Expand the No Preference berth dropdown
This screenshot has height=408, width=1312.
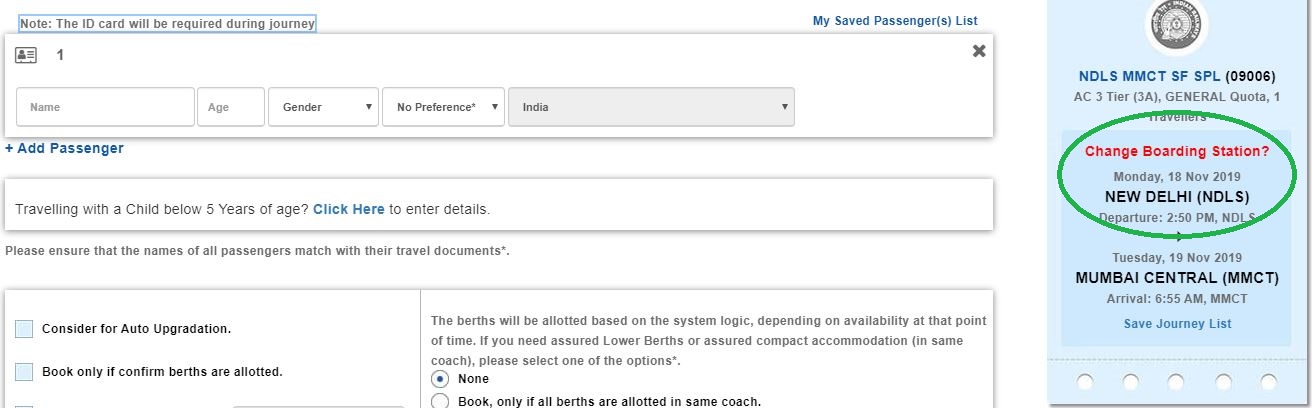pos(443,107)
